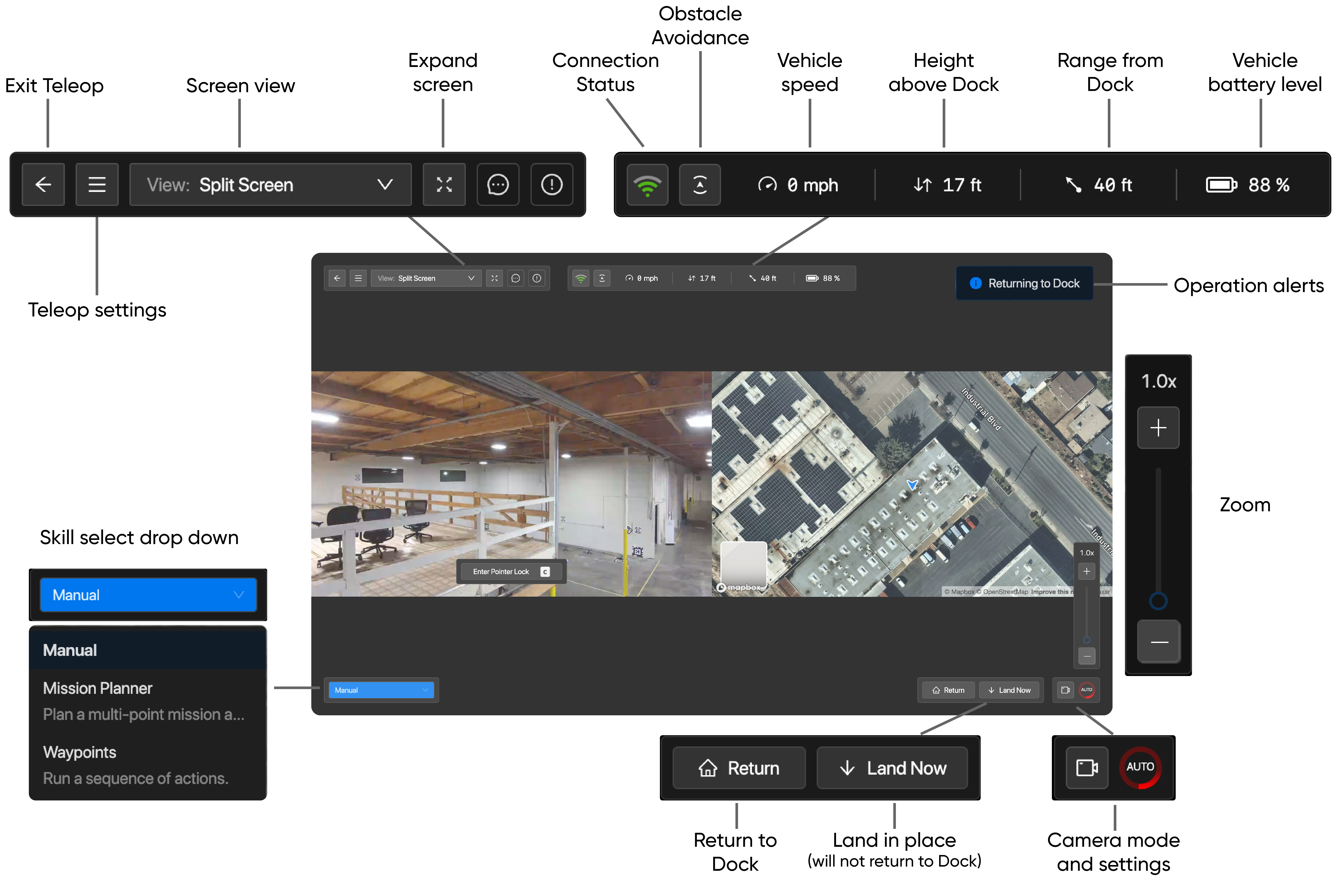The image size is (1344, 896).
Task: Click the small Return button in app window
Action: (x=948, y=690)
